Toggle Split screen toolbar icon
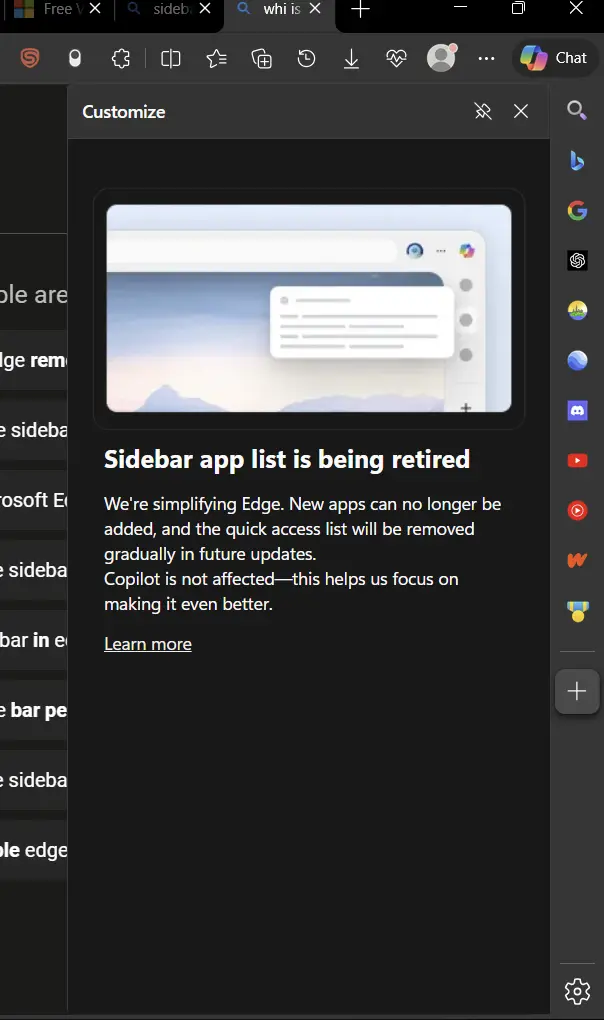Viewport: 604px width, 1020px height. [x=170, y=59]
